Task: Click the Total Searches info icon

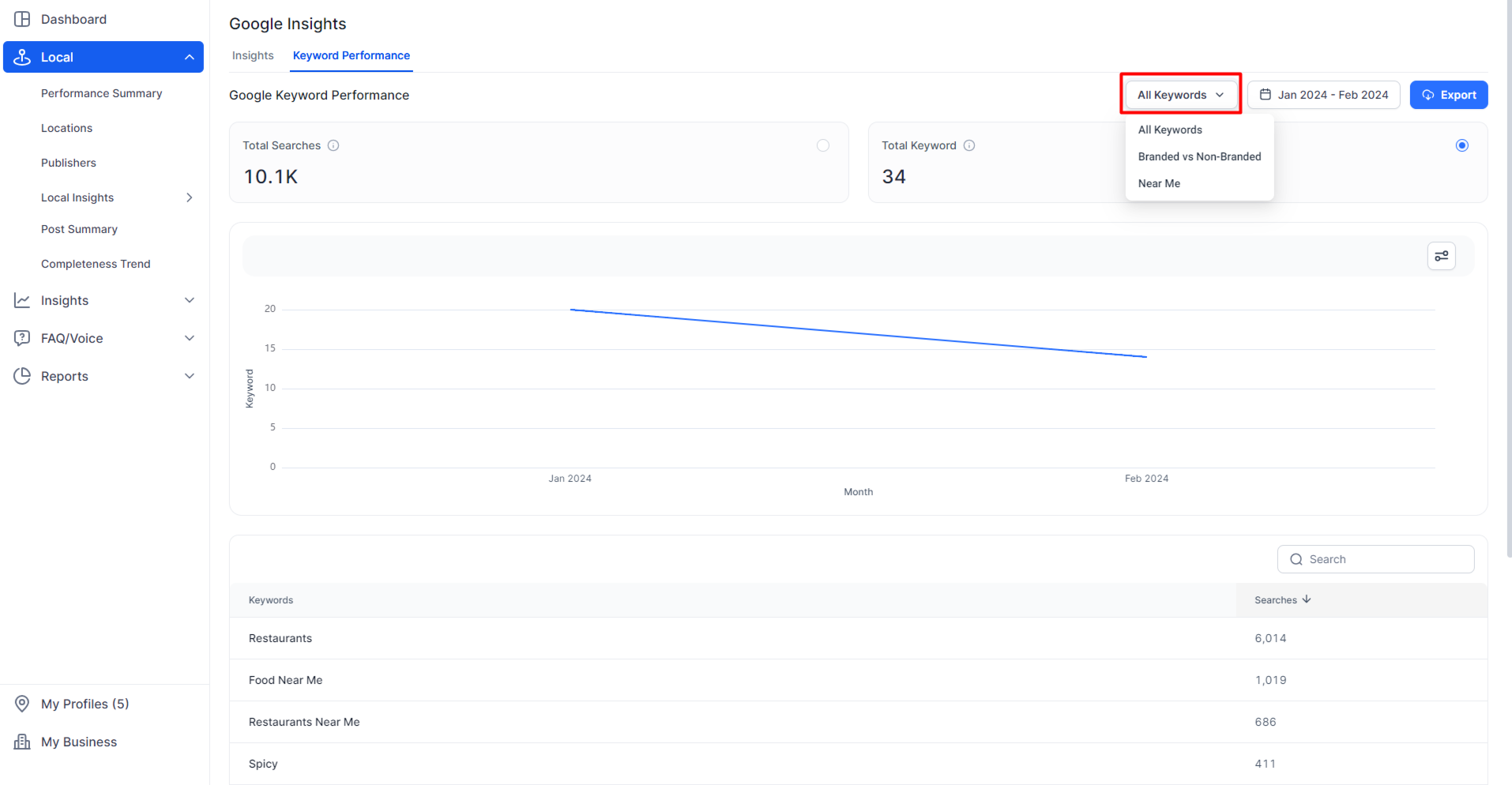Action: (x=333, y=145)
